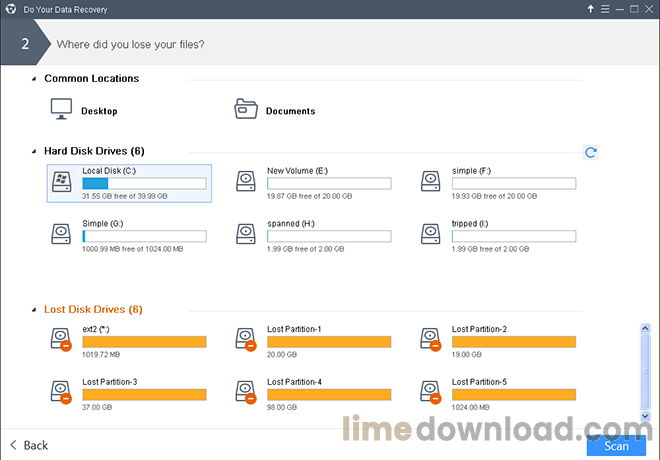Image resolution: width=660 pixels, height=460 pixels.
Task: Collapse the Hard Disk Drives section
Action: [x=34, y=152]
